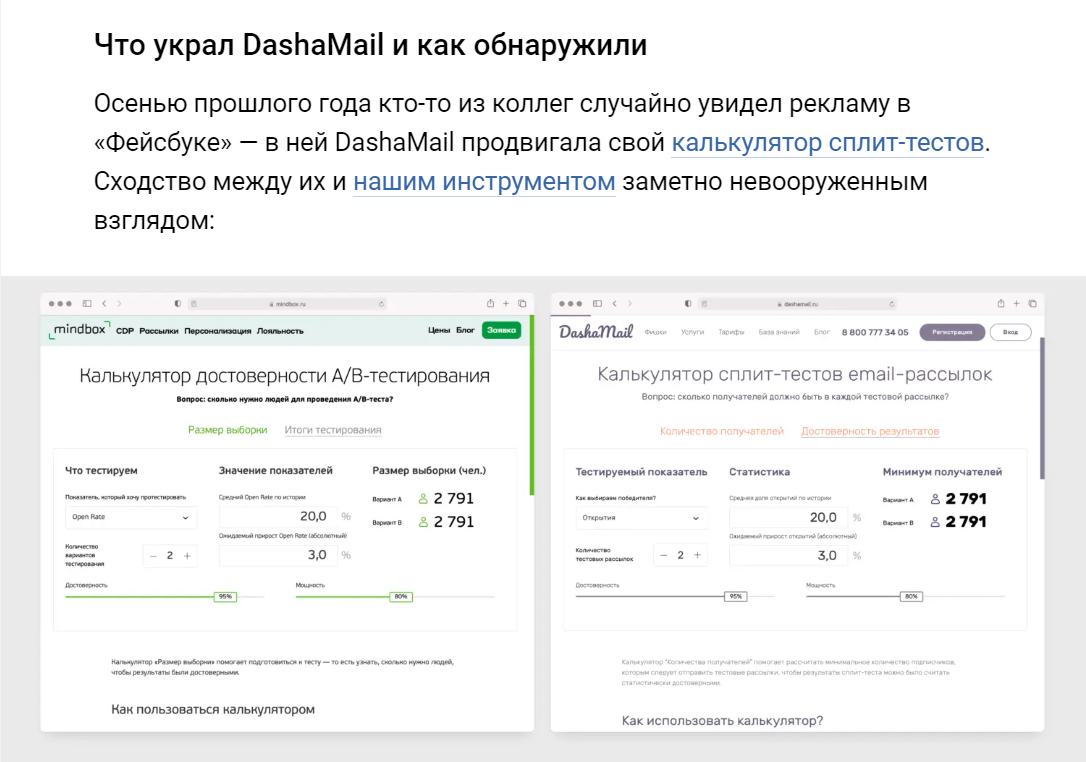Open a new tab in the DashaMail window
This screenshot has width=1086, height=762.
coord(1016,303)
